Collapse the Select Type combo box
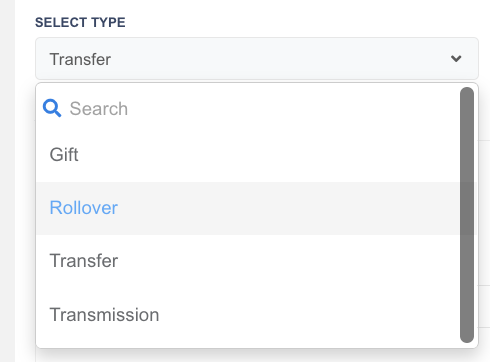The width and height of the screenshot is (490, 362). (257, 59)
